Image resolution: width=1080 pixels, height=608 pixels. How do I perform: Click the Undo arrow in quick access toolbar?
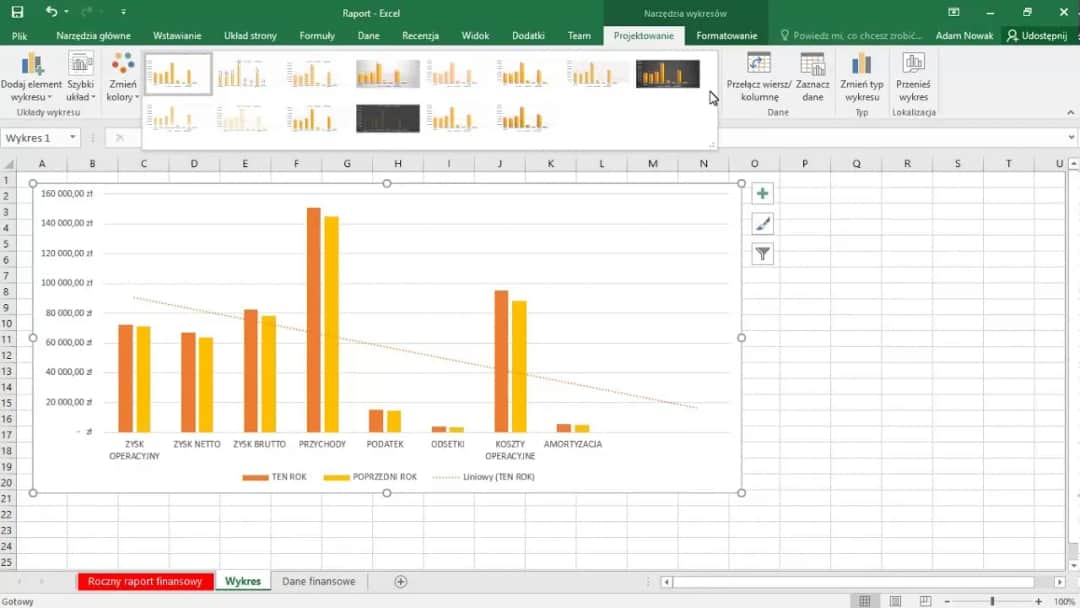tap(51, 12)
